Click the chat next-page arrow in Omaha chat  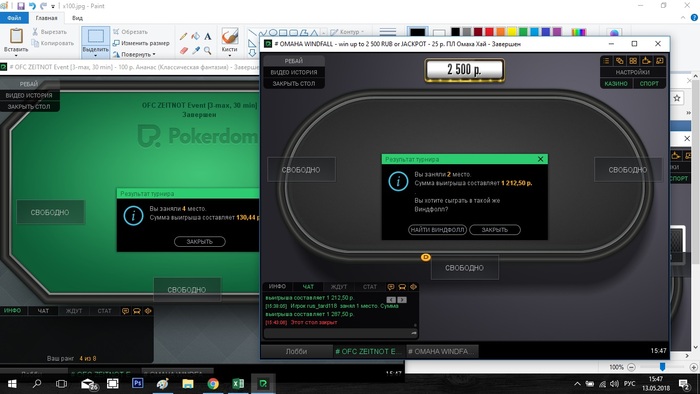click(x=402, y=300)
